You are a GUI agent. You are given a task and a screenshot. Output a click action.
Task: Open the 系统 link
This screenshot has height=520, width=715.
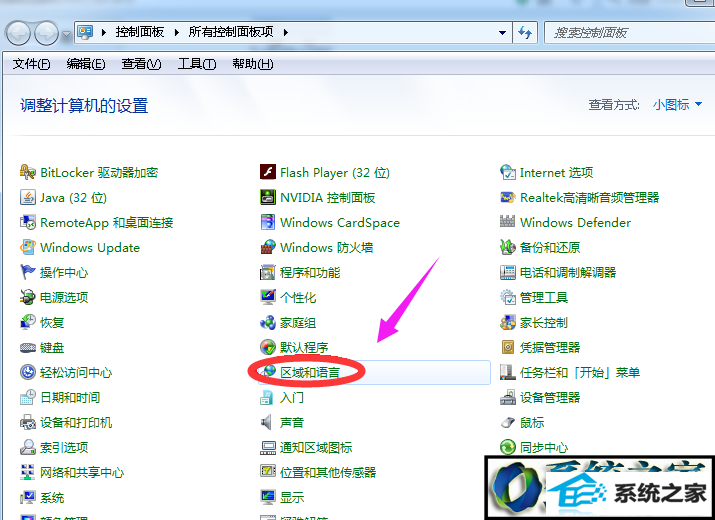(x=52, y=497)
